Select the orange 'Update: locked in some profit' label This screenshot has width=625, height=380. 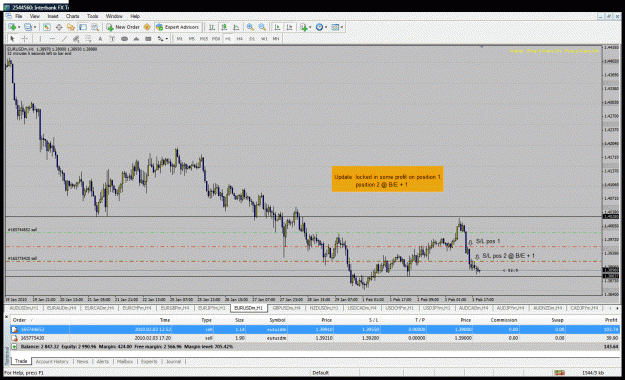click(387, 179)
